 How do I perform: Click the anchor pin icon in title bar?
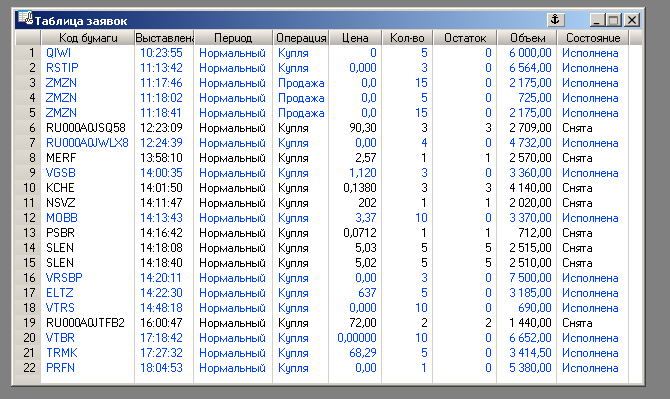[x=555, y=20]
